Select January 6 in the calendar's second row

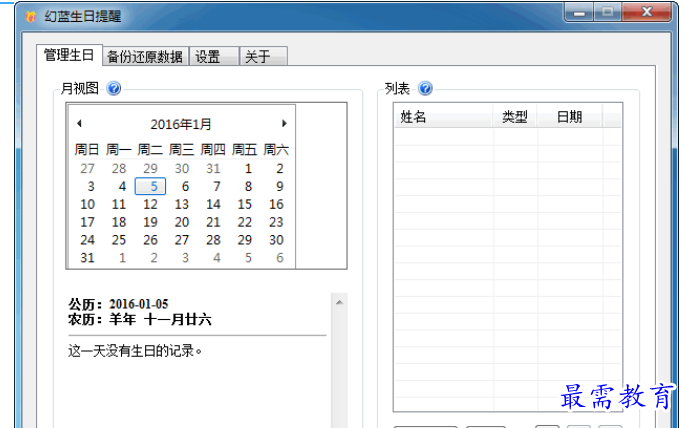point(185,186)
